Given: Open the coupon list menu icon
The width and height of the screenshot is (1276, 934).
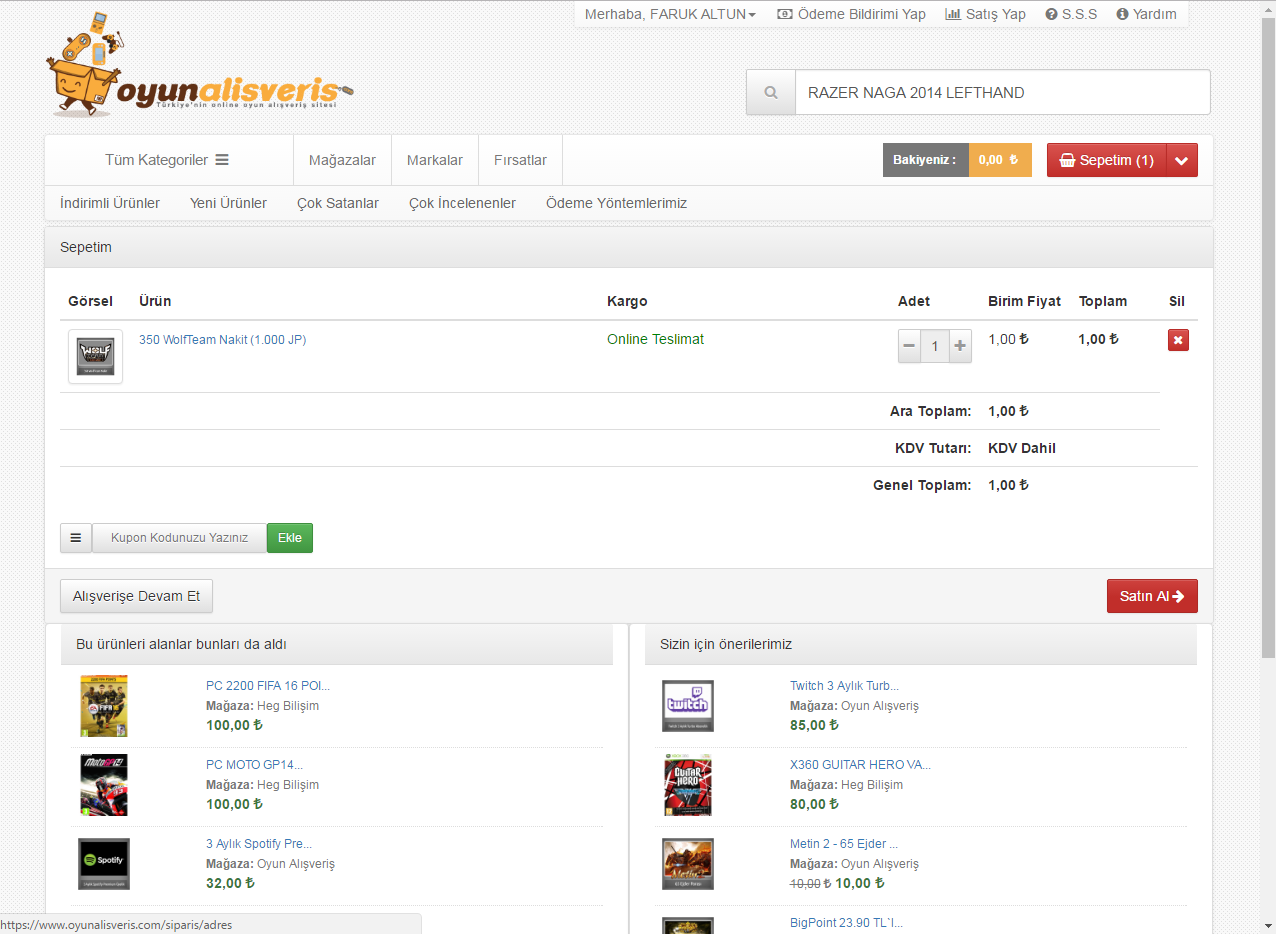Looking at the screenshot, I should (76, 538).
